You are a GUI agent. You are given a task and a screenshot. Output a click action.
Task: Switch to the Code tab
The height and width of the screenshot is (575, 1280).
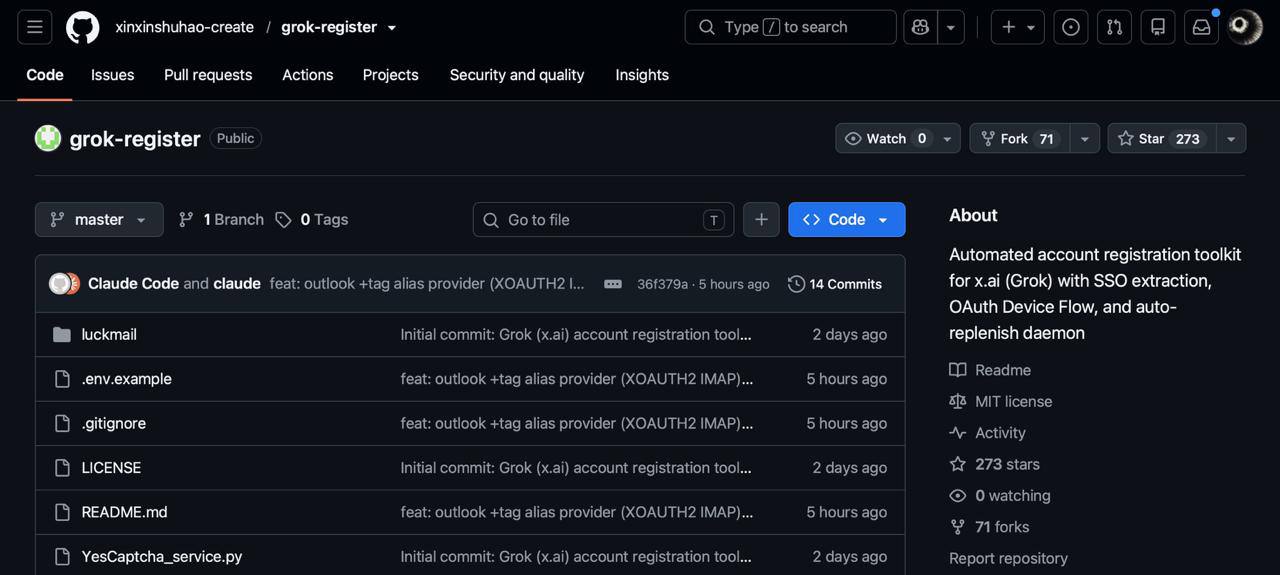(45, 75)
